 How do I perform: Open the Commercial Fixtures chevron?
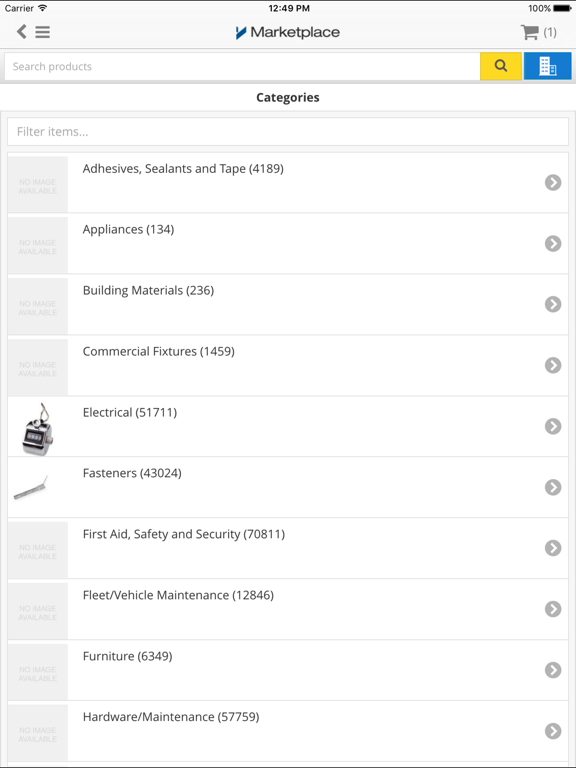click(x=553, y=365)
